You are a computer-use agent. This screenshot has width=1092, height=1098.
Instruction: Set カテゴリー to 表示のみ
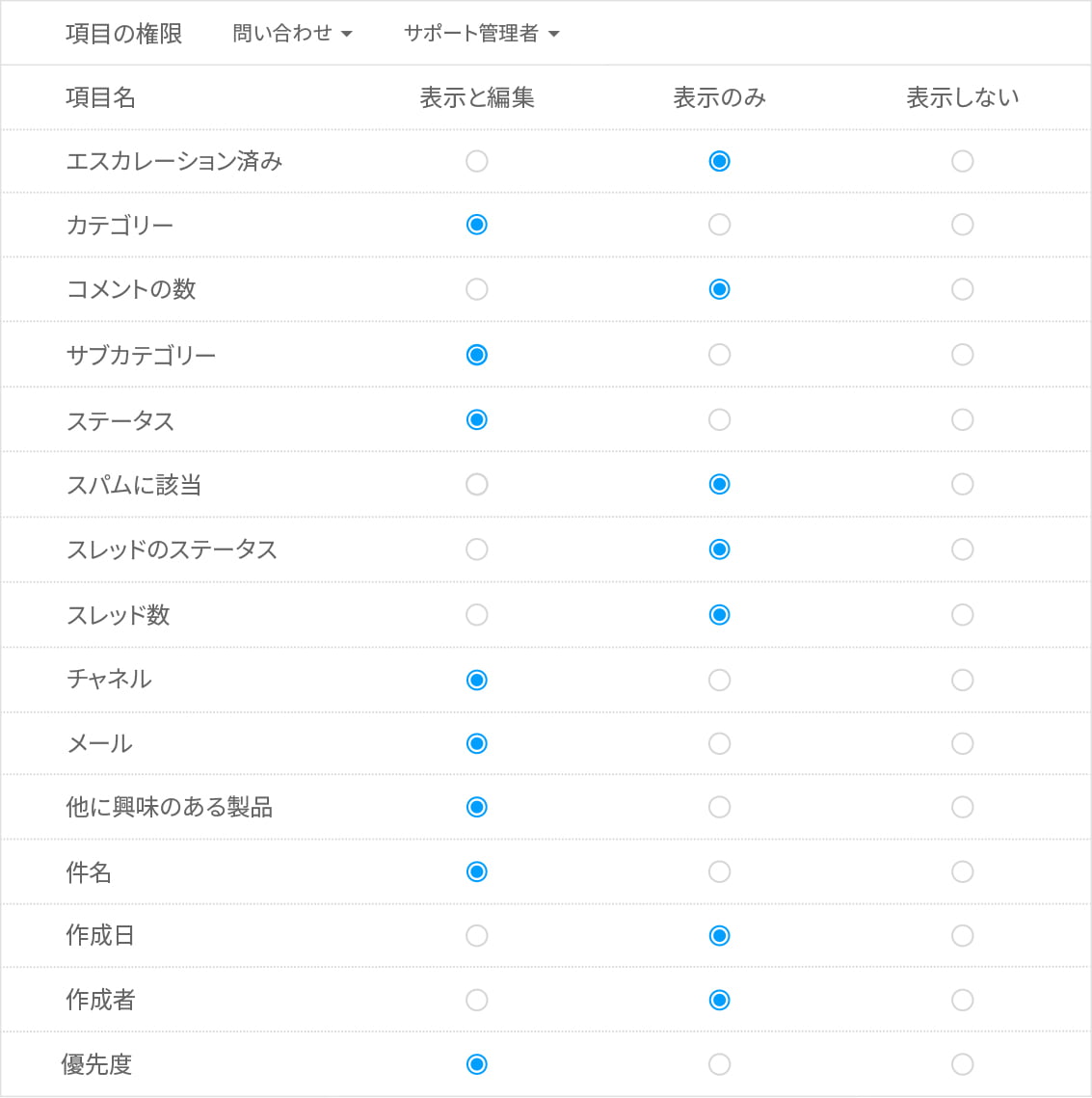[719, 225]
